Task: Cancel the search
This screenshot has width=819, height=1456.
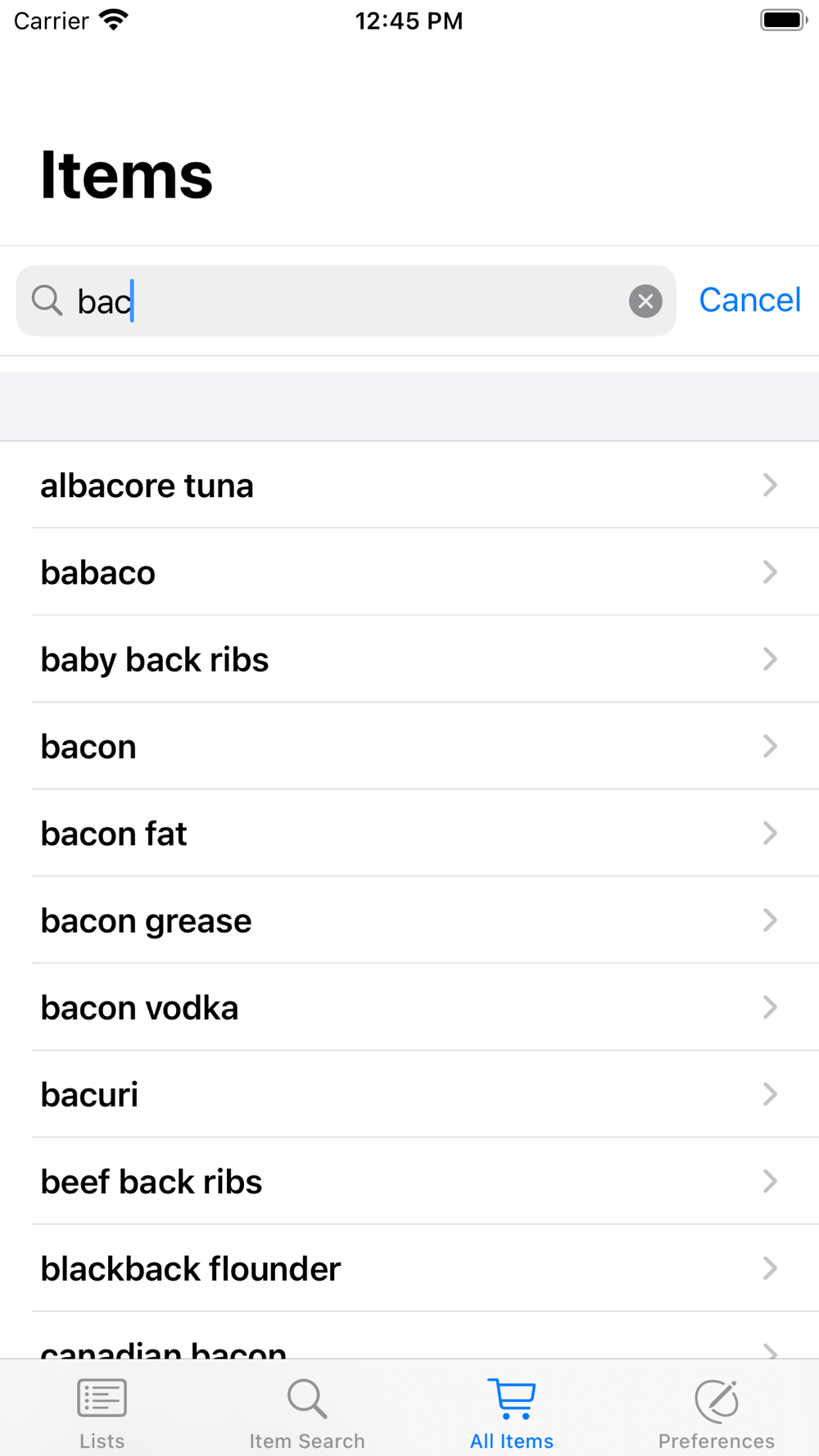Action: [x=749, y=301]
